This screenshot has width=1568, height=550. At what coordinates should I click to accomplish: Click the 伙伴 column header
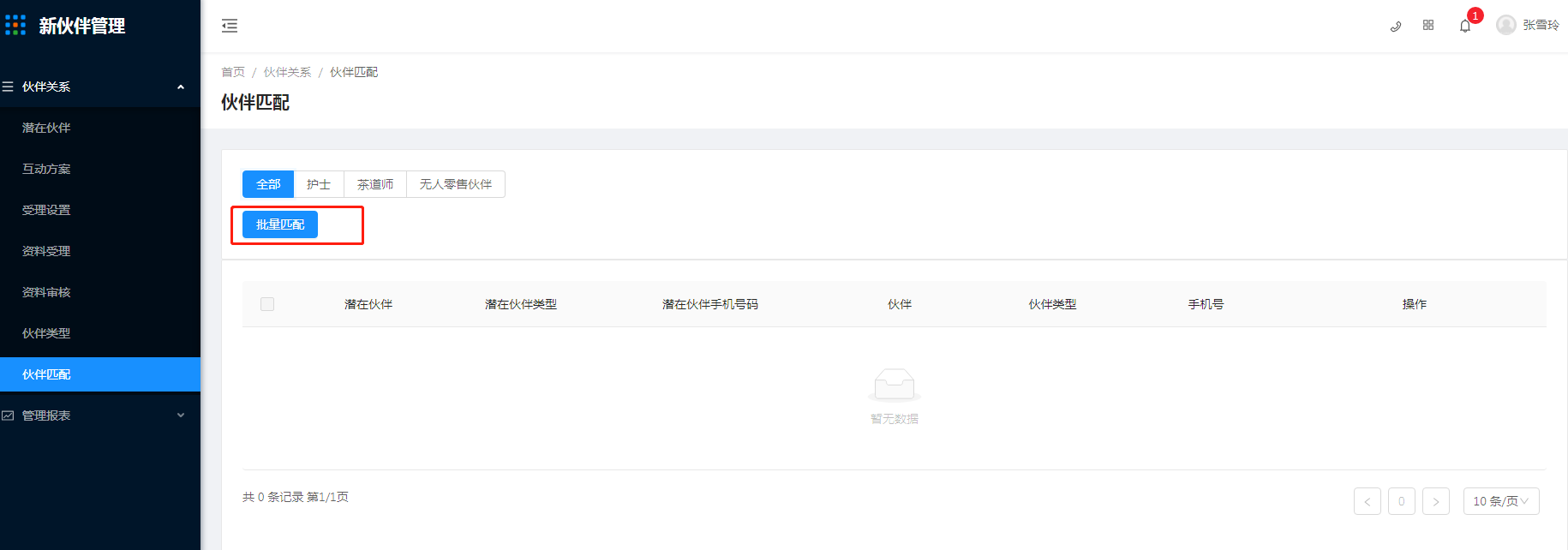[900, 304]
